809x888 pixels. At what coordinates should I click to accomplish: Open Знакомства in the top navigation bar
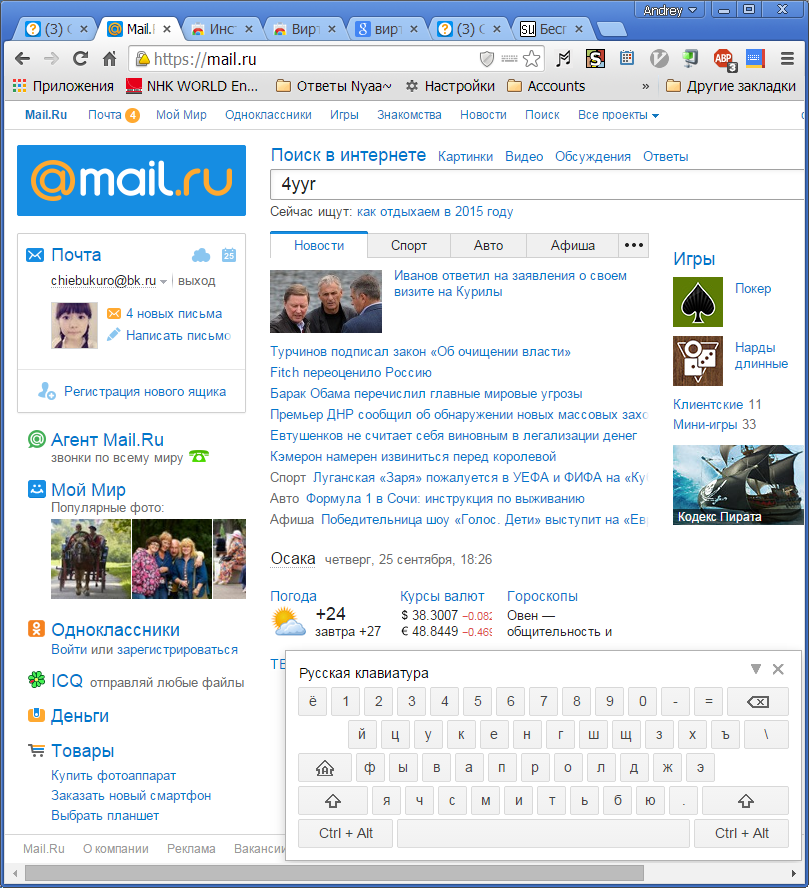[x=409, y=115]
